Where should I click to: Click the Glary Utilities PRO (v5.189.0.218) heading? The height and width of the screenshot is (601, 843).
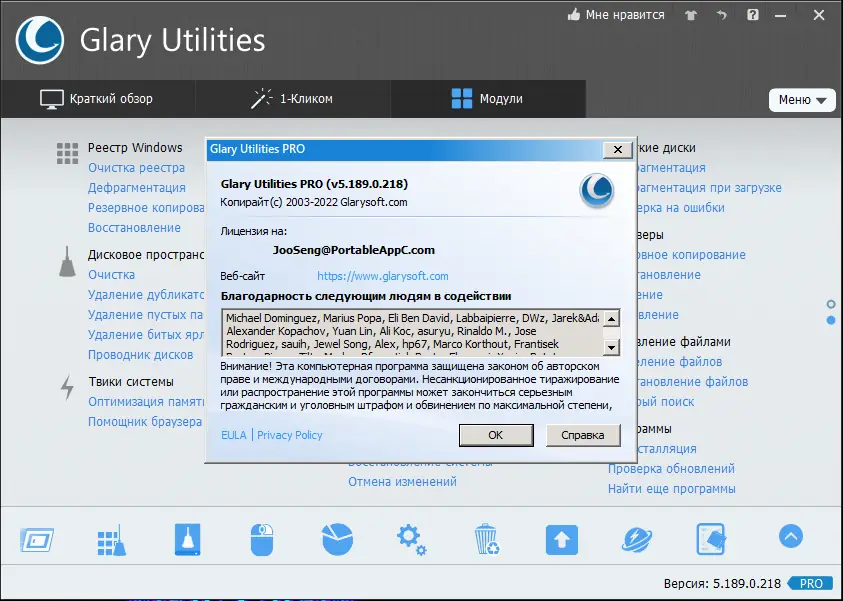point(314,184)
